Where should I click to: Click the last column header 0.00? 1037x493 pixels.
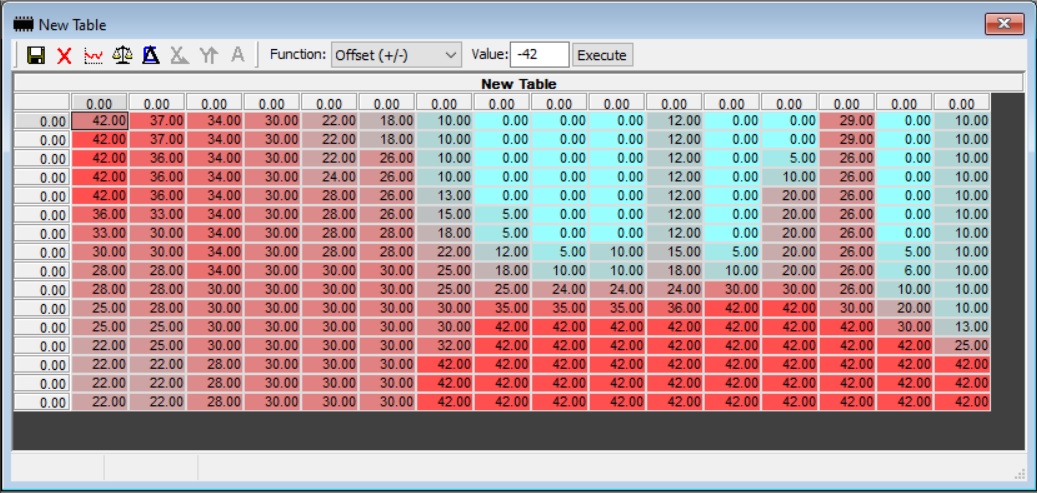pos(962,103)
